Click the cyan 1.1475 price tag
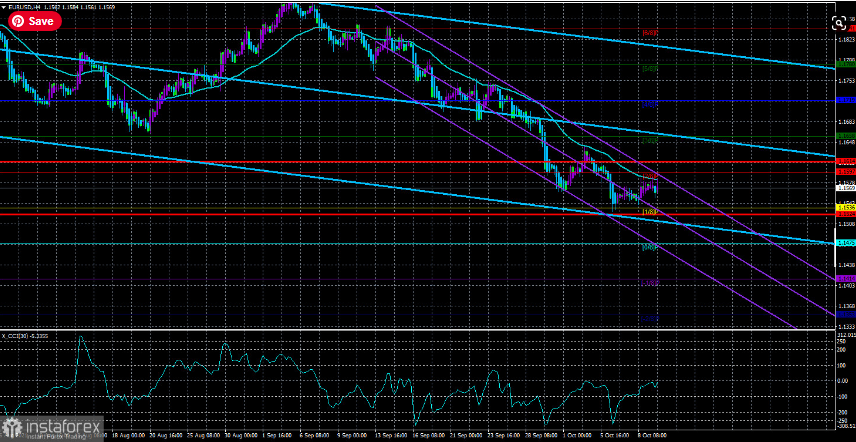Screen dimensions: 856x442 pyautogui.click(x=846, y=243)
